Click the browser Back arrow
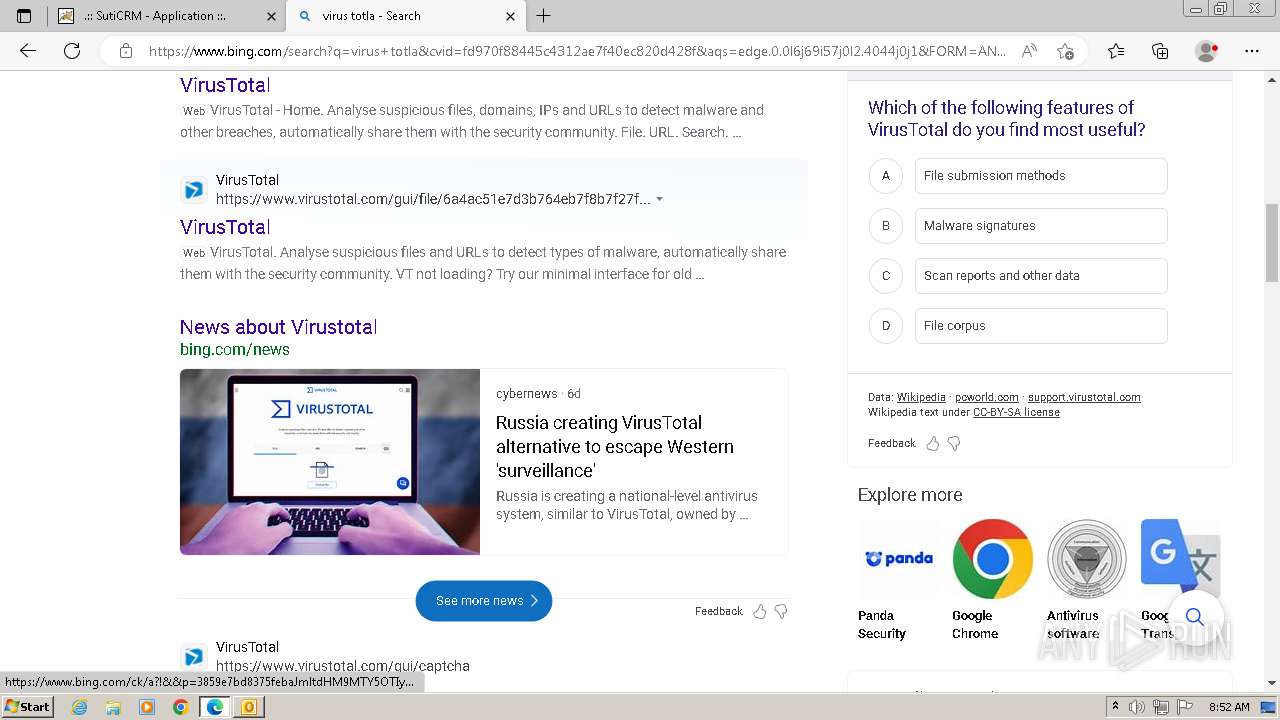 coord(28,51)
